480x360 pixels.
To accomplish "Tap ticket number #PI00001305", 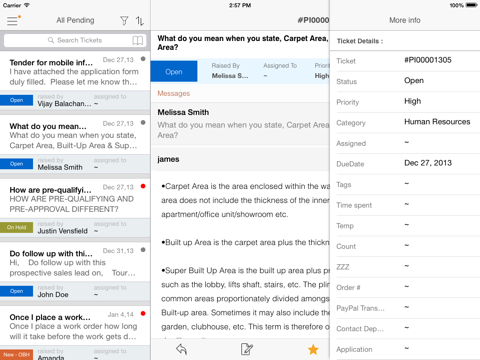I will [x=428, y=60].
